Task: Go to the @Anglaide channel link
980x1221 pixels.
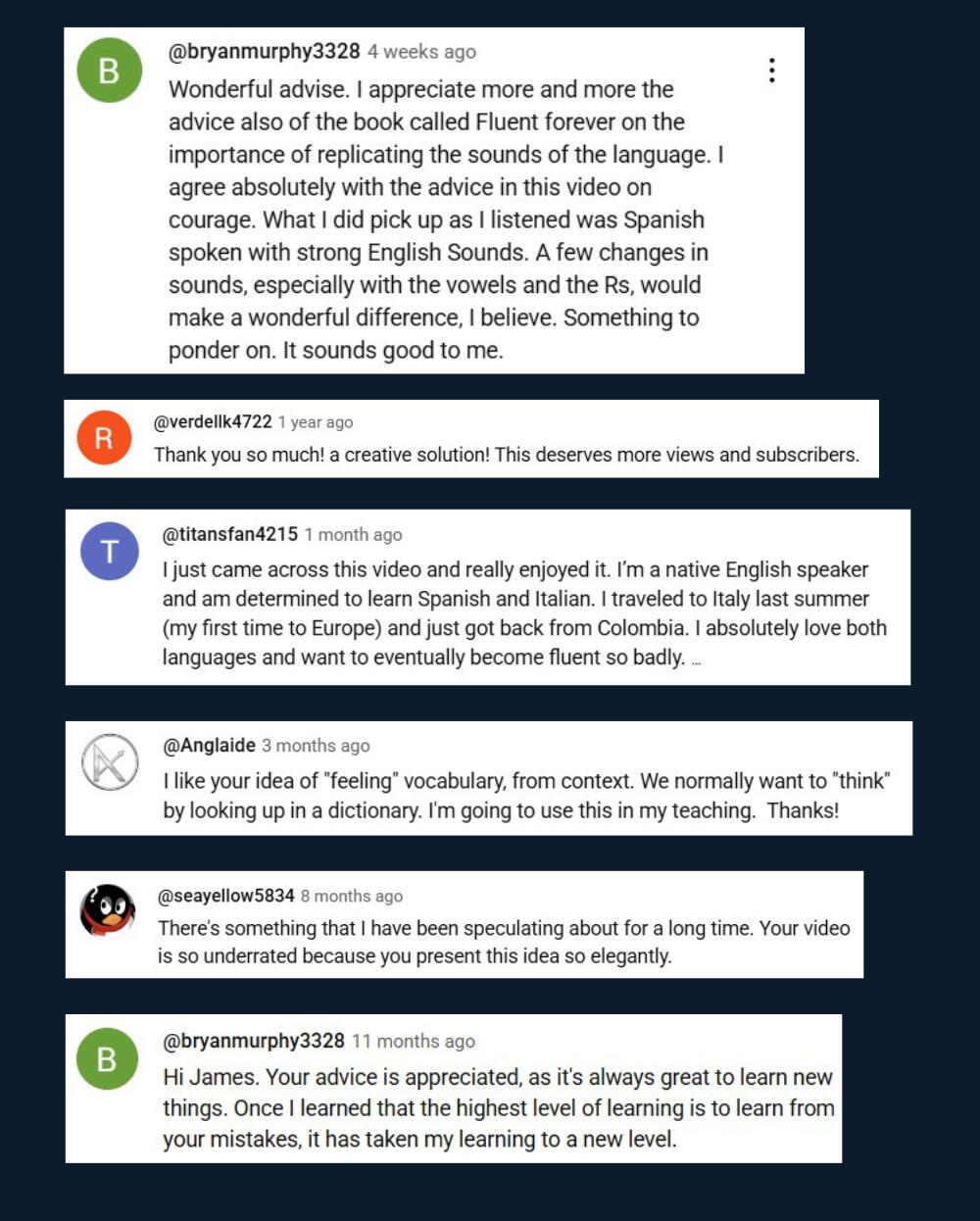Action: point(210,746)
